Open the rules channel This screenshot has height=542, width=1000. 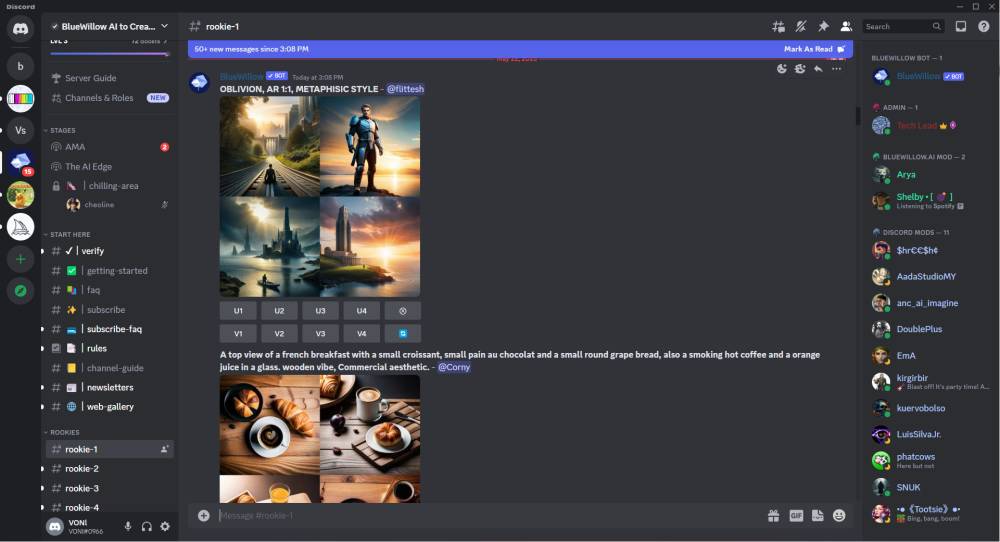click(x=109, y=348)
